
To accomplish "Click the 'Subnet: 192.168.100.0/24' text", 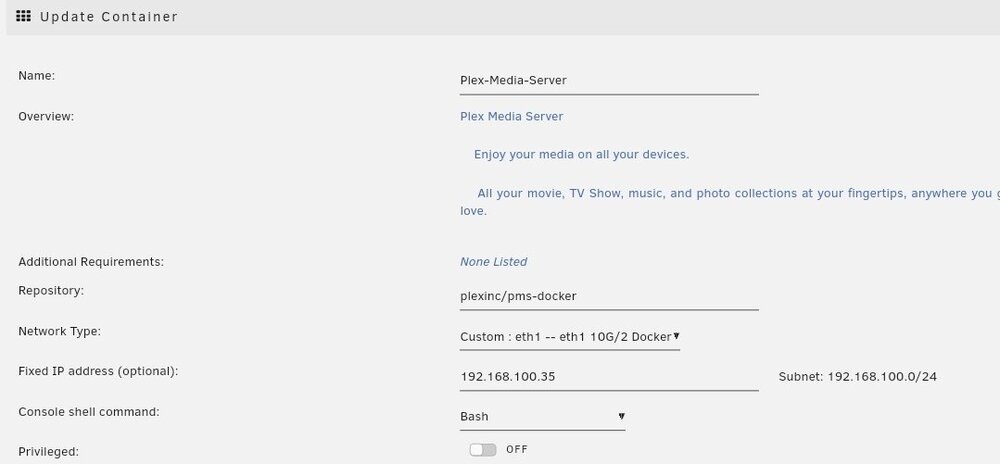I will pyautogui.click(x=857, y=377).
